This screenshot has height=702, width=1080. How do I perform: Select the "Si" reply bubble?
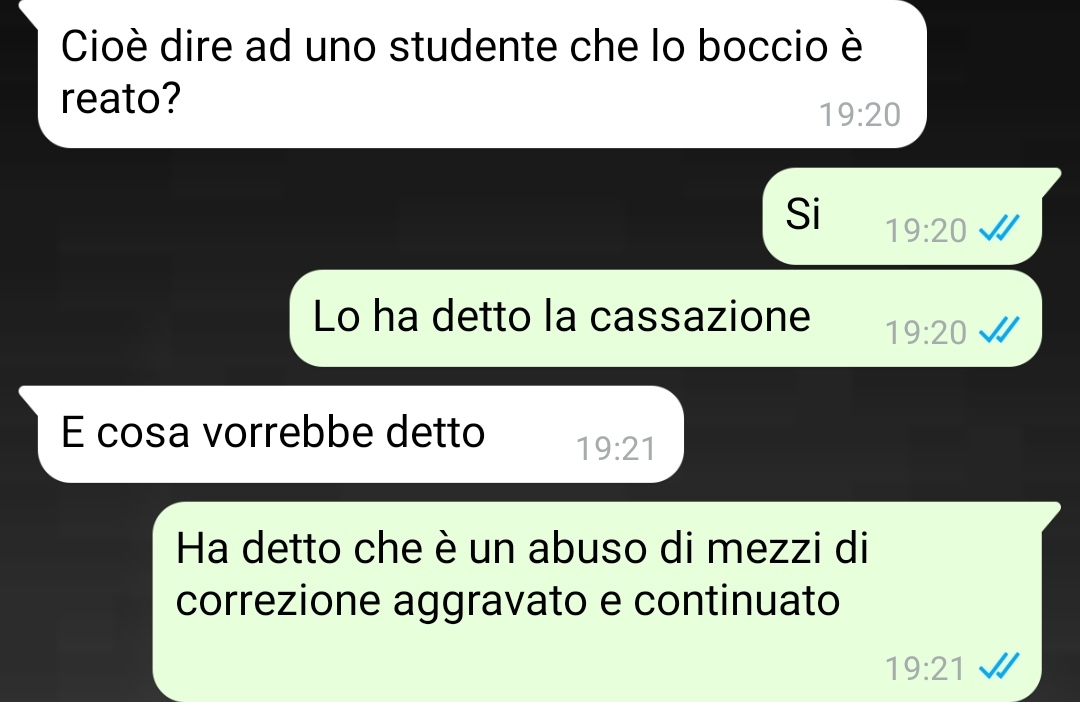point(902,216)
